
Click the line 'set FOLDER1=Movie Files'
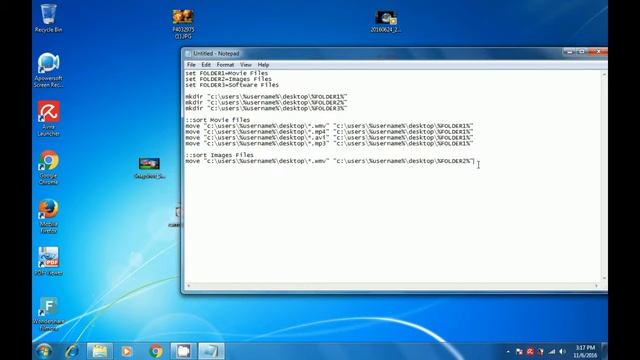[227, 73]
